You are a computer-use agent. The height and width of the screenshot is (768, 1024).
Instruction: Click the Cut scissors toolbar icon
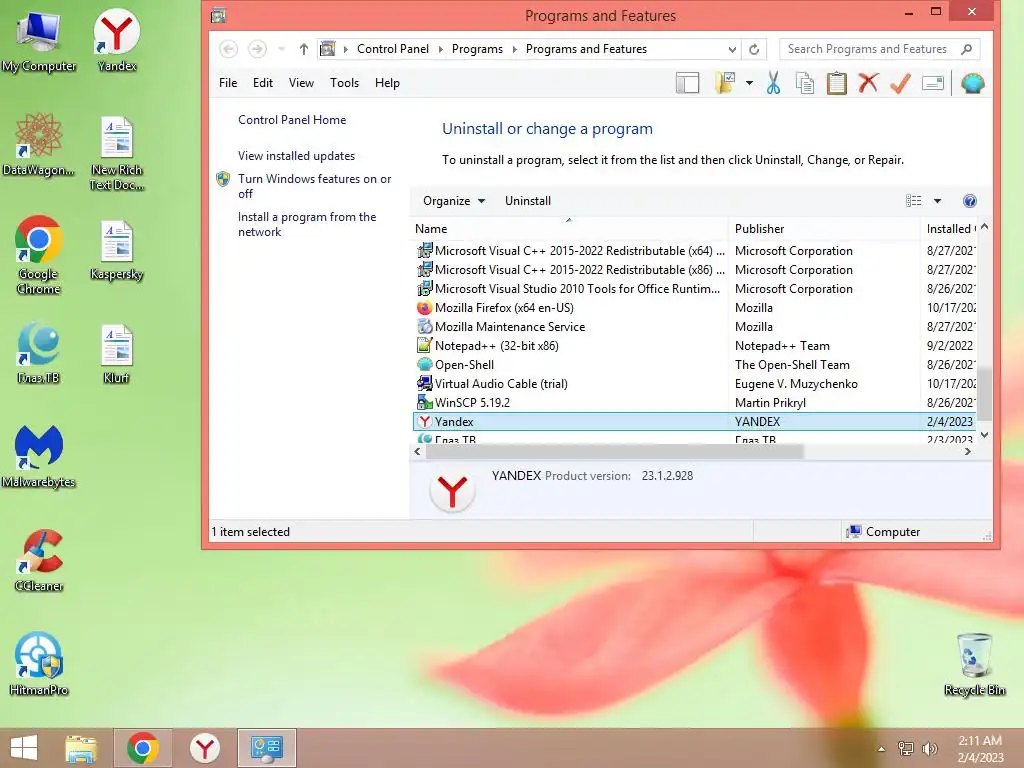coord(773,83)
